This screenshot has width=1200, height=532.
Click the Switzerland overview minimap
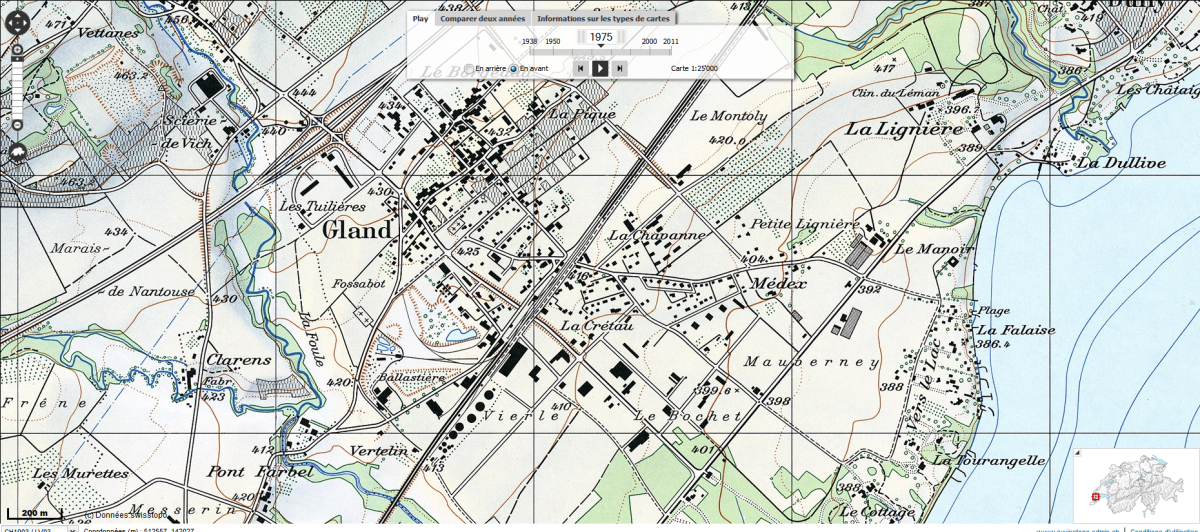click(x=1136, y=485)
